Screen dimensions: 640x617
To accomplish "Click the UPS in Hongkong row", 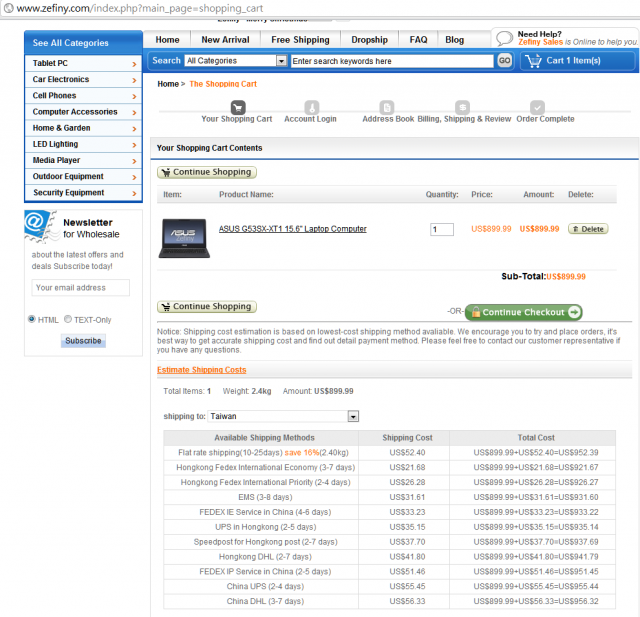I will pos(389,527).
